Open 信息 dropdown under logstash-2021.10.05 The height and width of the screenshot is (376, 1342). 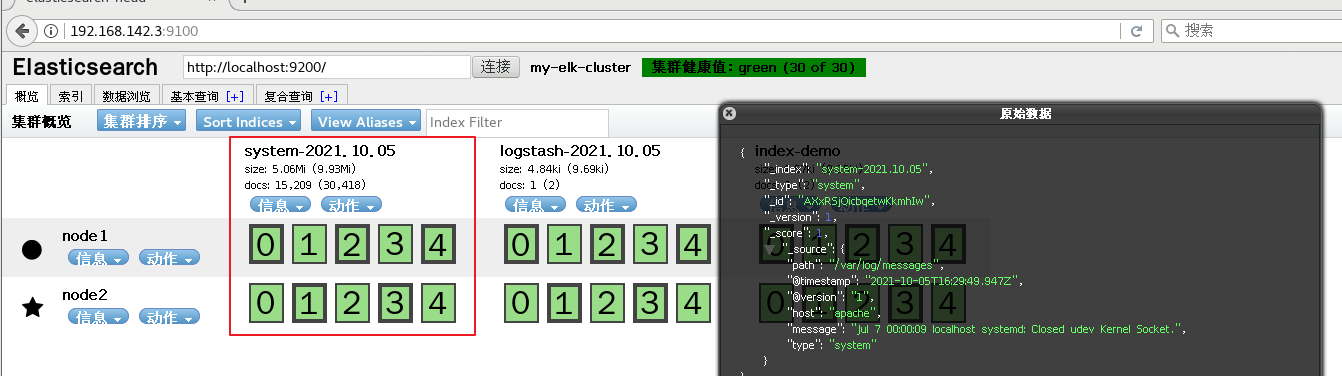click(x=536, y=206)
